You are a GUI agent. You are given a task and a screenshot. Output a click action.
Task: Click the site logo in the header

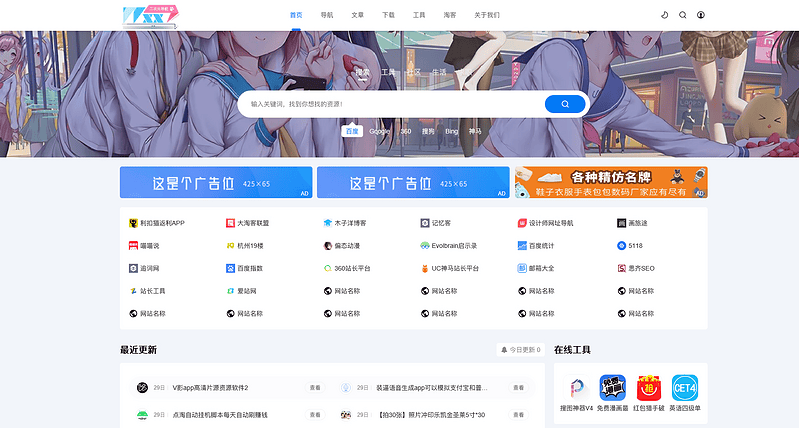(151, 16)
